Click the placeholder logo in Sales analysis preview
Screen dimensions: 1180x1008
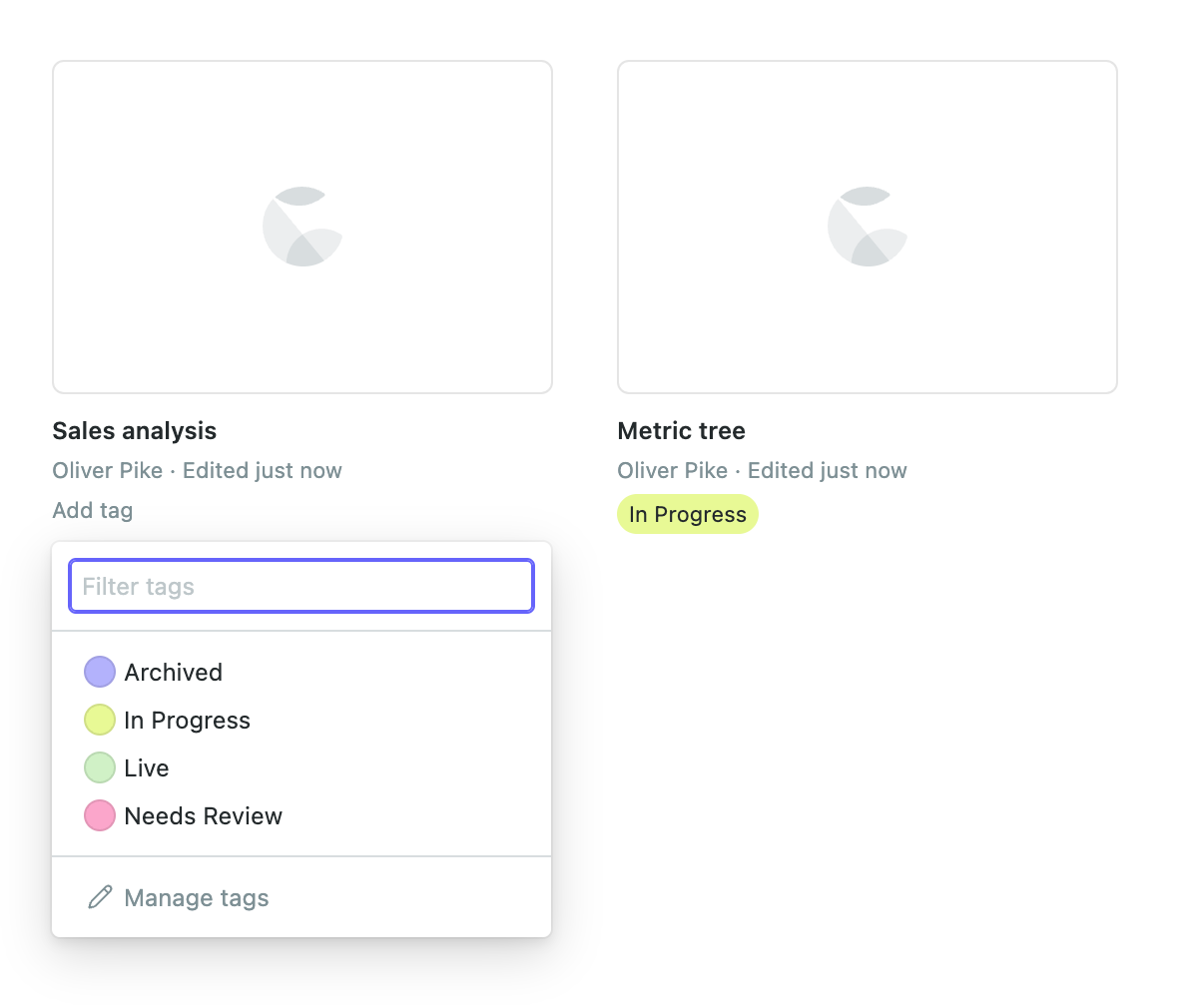302,227
